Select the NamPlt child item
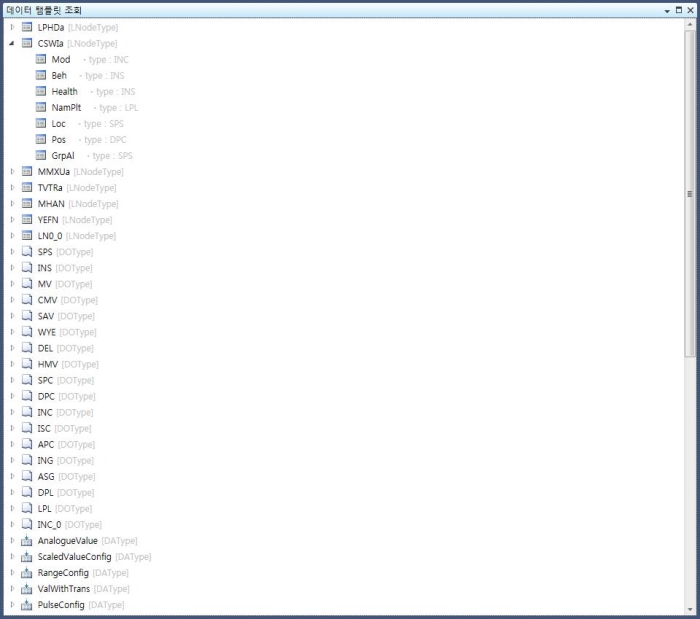The height and width of the screenshot is (619, 700). click(66, 107)
